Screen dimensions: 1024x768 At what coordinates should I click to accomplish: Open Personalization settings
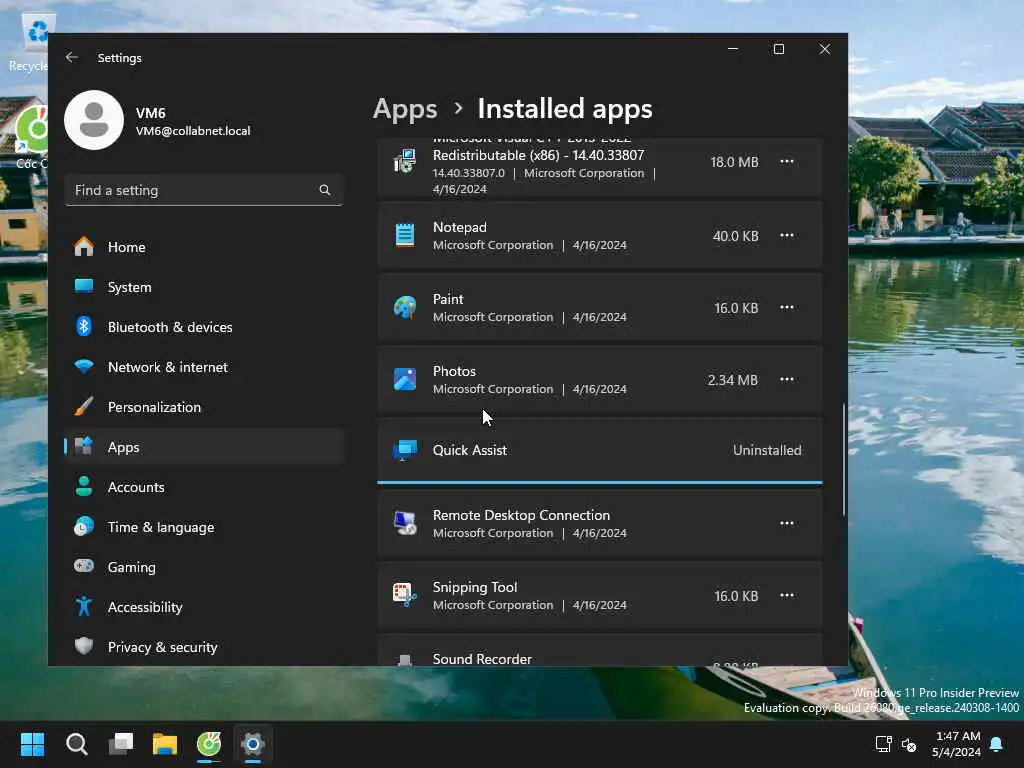(x=204, y=407)
